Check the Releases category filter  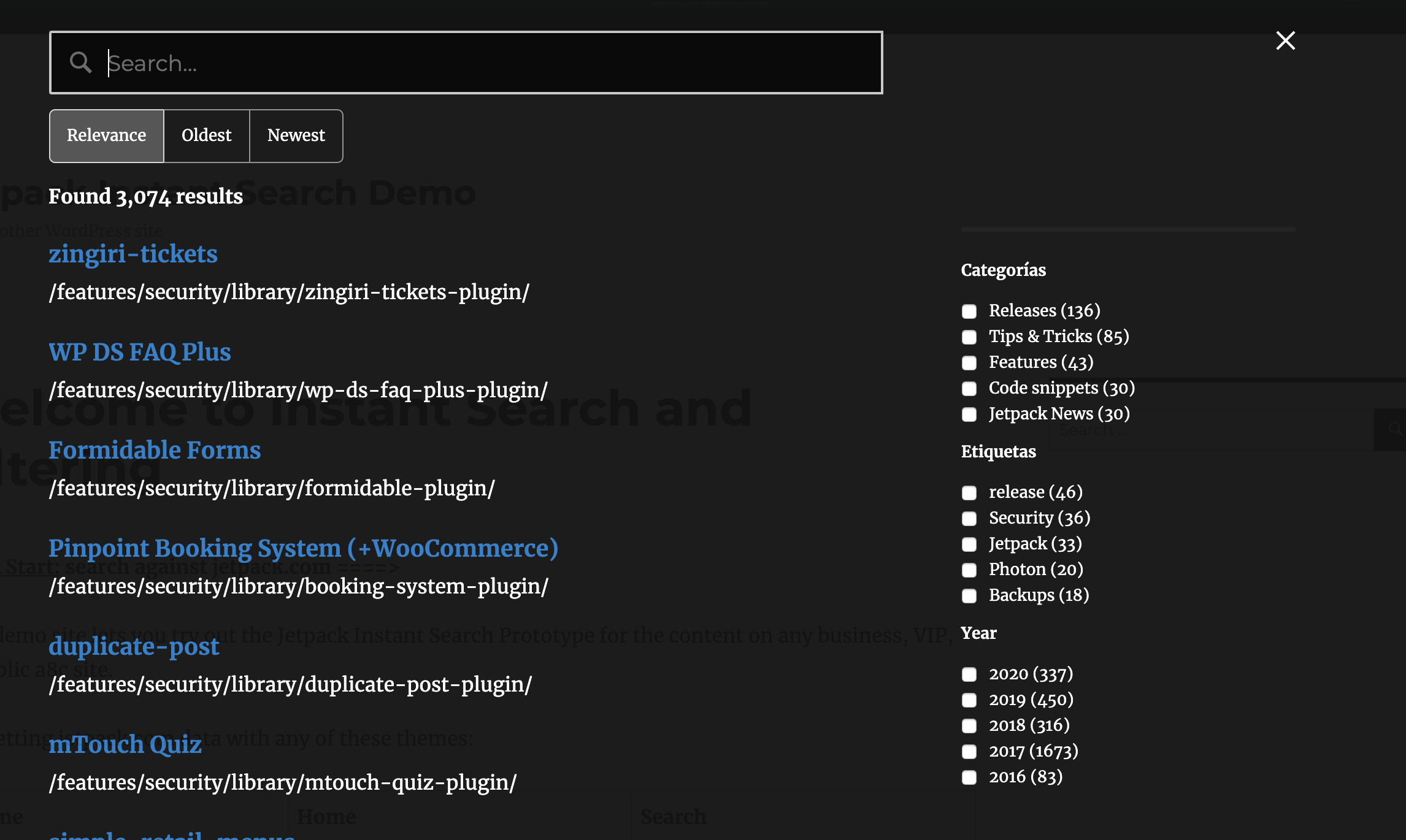[x=970, y=311]
